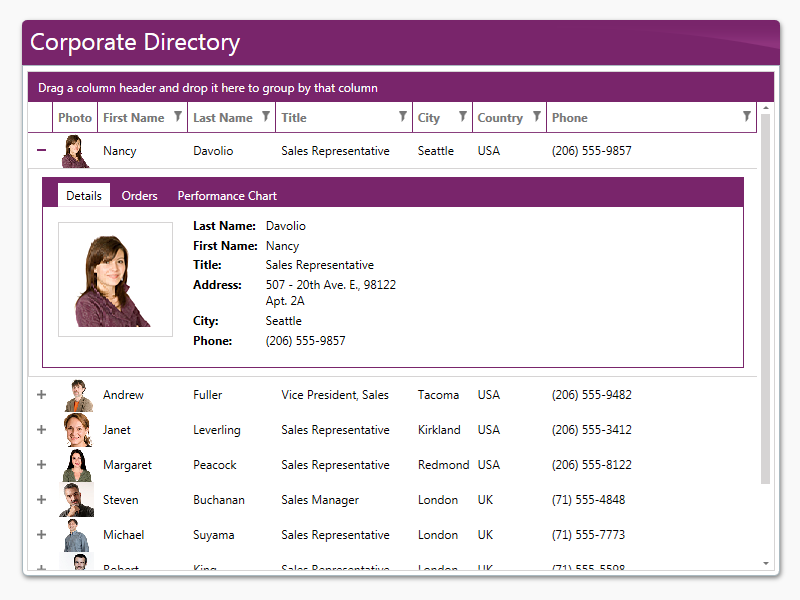This screenshot has height=600, width=800.
Task: Expand Andrew Fuller's row details
Action: coord(41,395)
